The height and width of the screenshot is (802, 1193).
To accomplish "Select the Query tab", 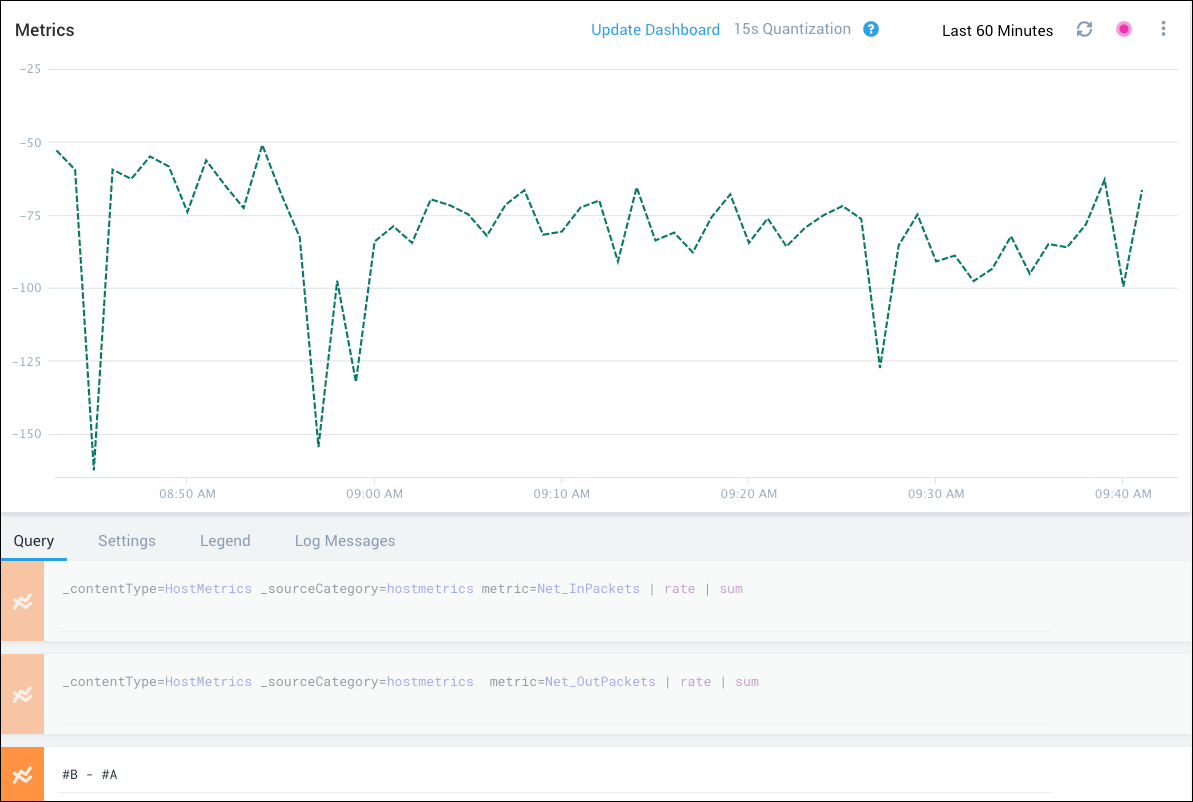I will 34,541.
